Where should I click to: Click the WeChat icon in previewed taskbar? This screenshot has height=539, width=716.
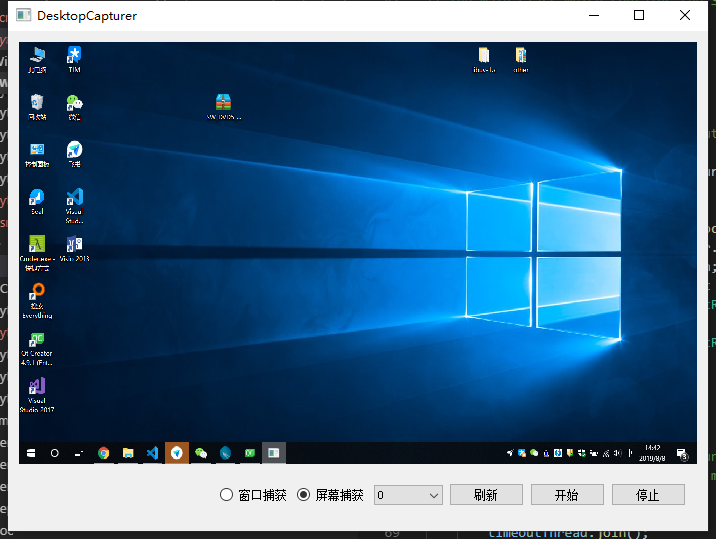pyautogui.click(x=201, y=453)
